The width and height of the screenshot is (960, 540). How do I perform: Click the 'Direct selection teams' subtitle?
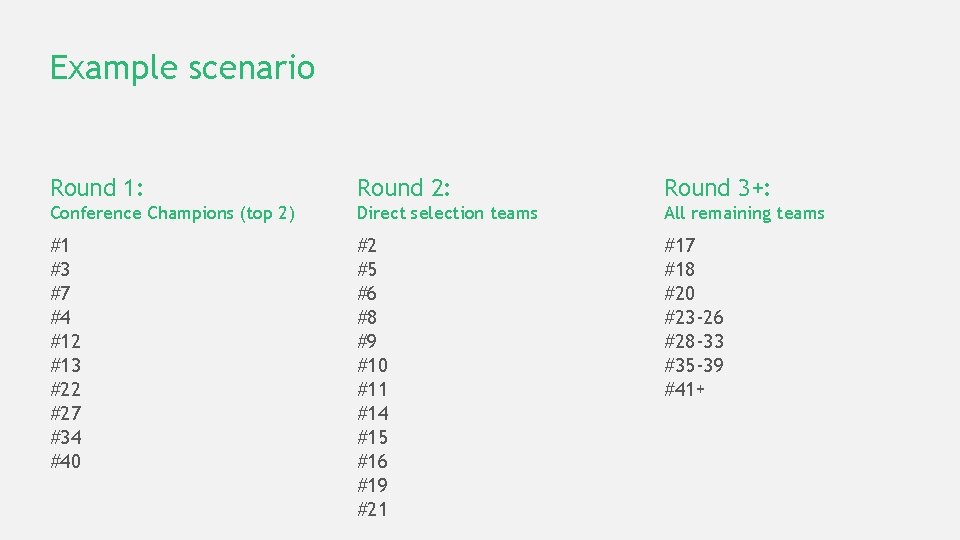point(447,213)
